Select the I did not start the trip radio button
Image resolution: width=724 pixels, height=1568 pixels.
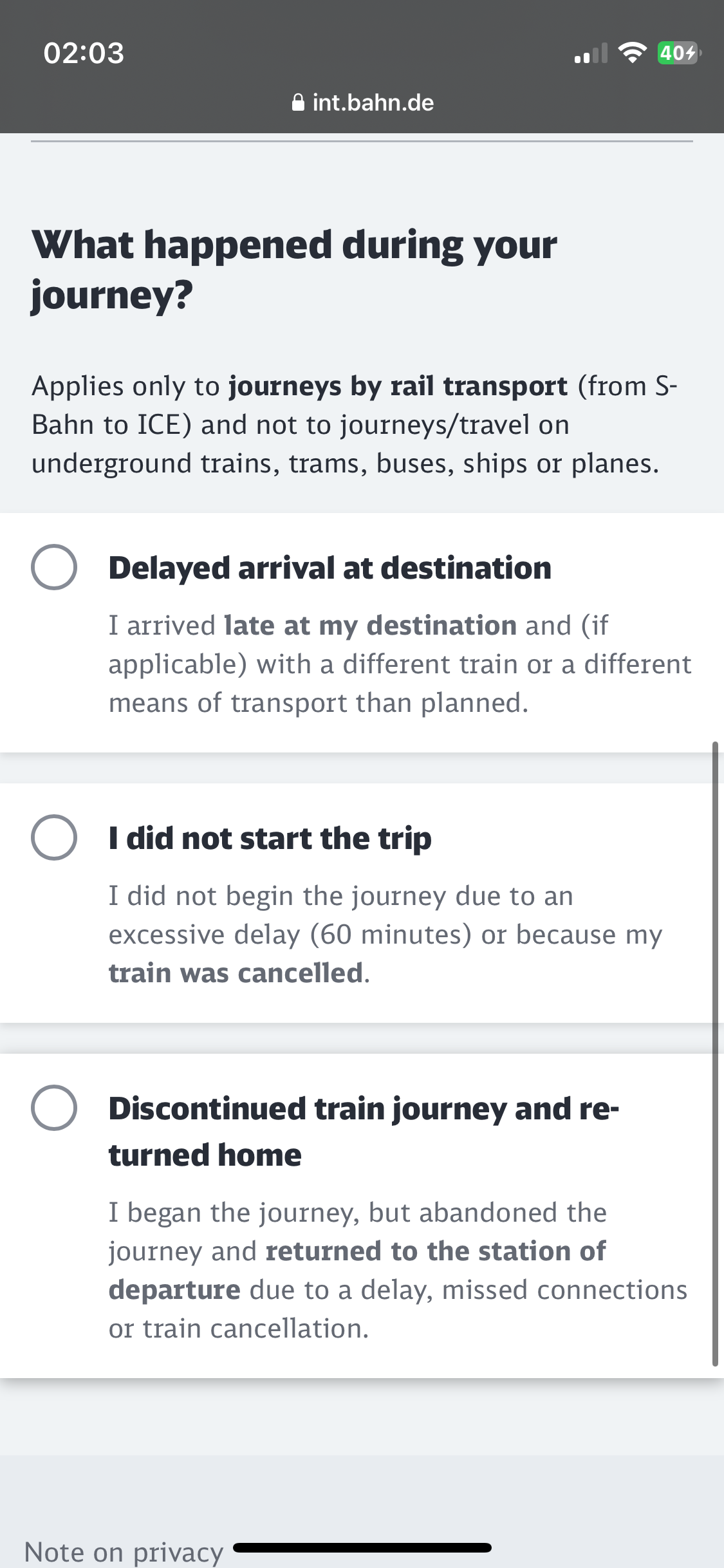point(54,837)
